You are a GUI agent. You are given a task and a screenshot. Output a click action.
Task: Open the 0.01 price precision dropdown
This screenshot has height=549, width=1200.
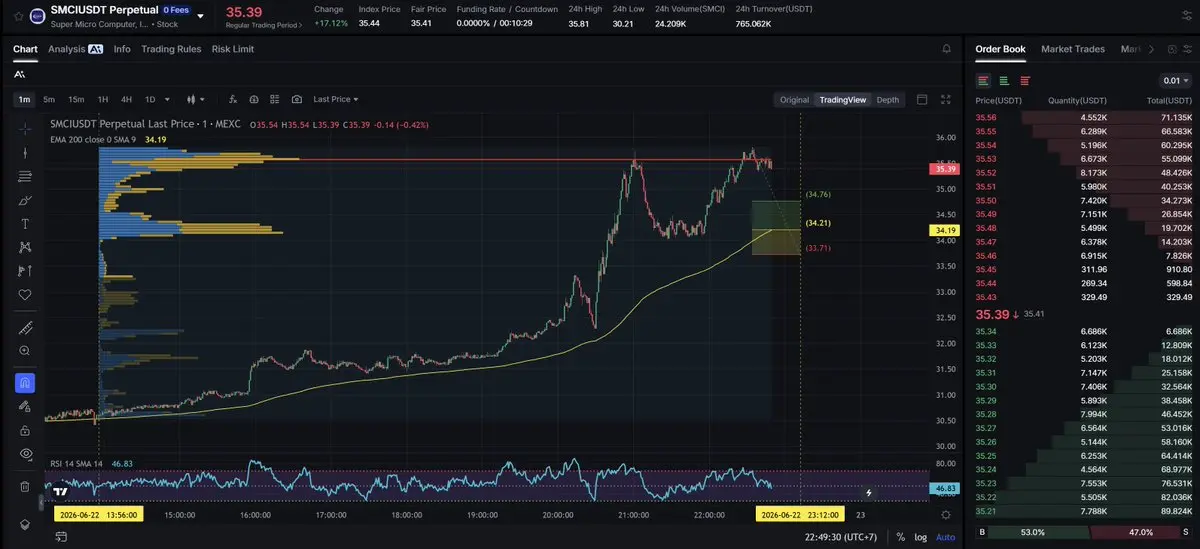click(1176, 81)
